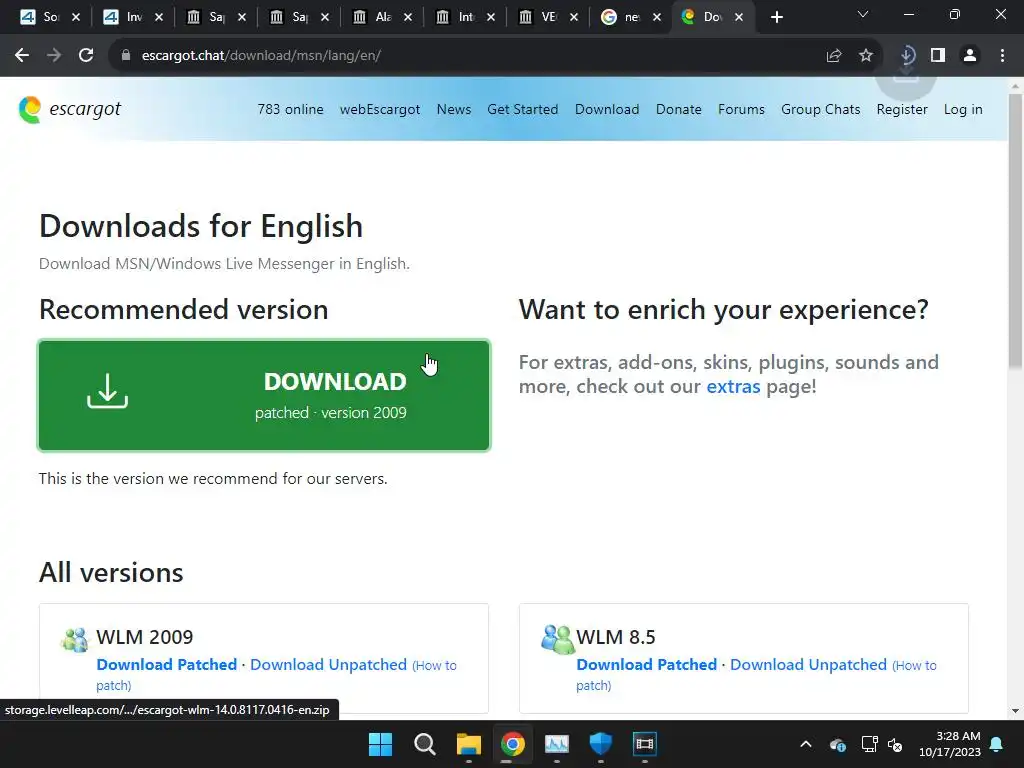Open the Chrome profile icon
1024x768 pixels.
[x=970, y=56]
